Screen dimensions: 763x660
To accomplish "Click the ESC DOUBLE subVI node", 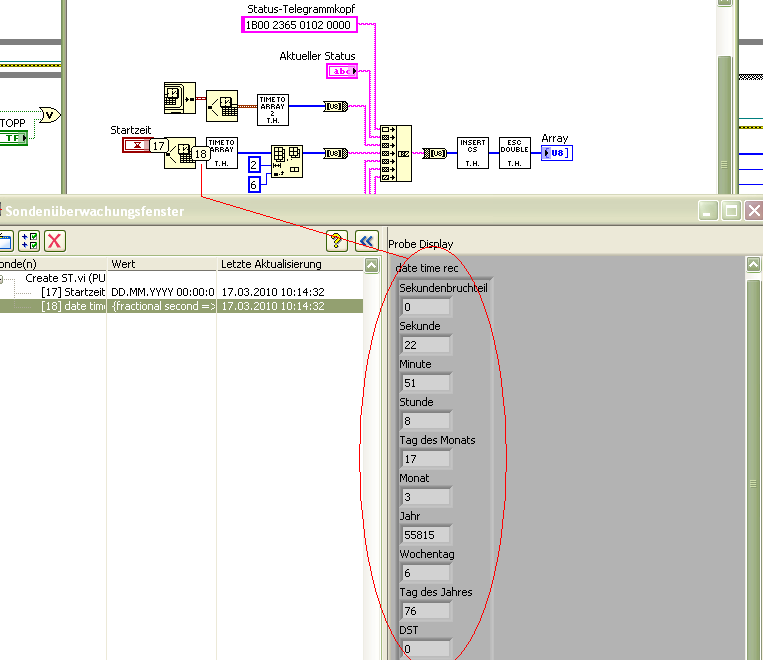I will pyautogui.click(x=515, y=153).
